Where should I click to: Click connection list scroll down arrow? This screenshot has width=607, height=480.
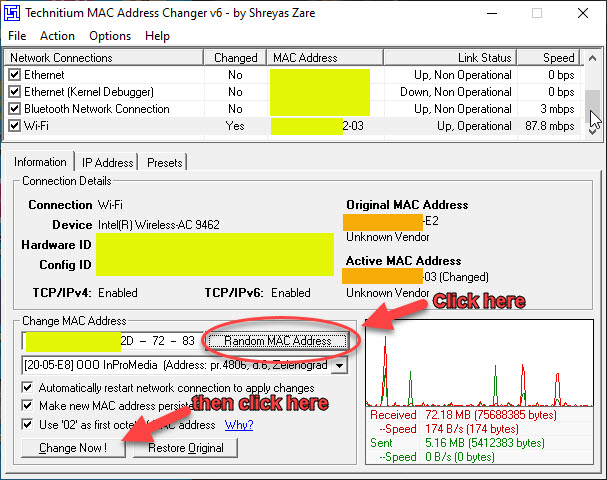pos(592,132)
